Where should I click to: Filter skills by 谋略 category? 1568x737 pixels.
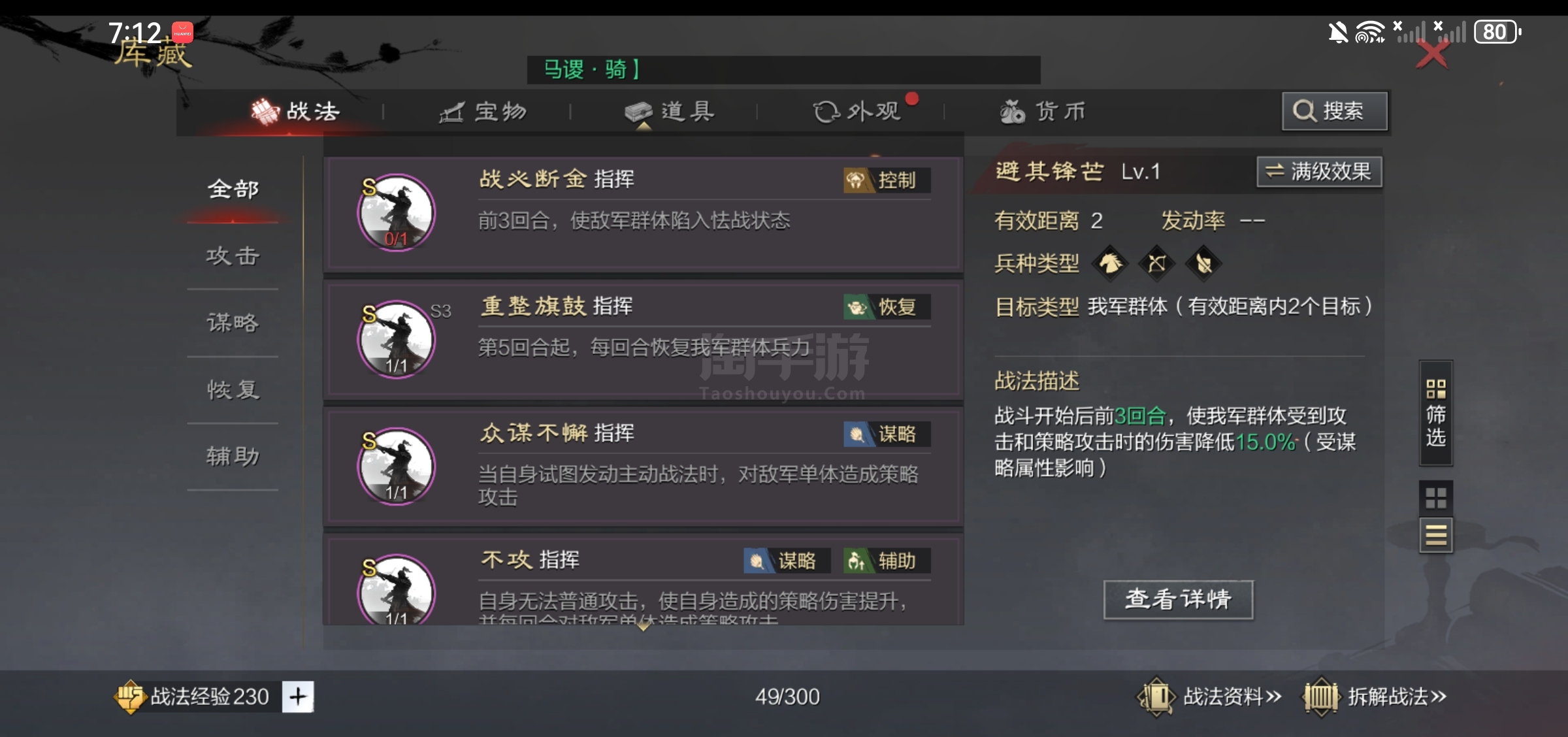pos(233,322)
